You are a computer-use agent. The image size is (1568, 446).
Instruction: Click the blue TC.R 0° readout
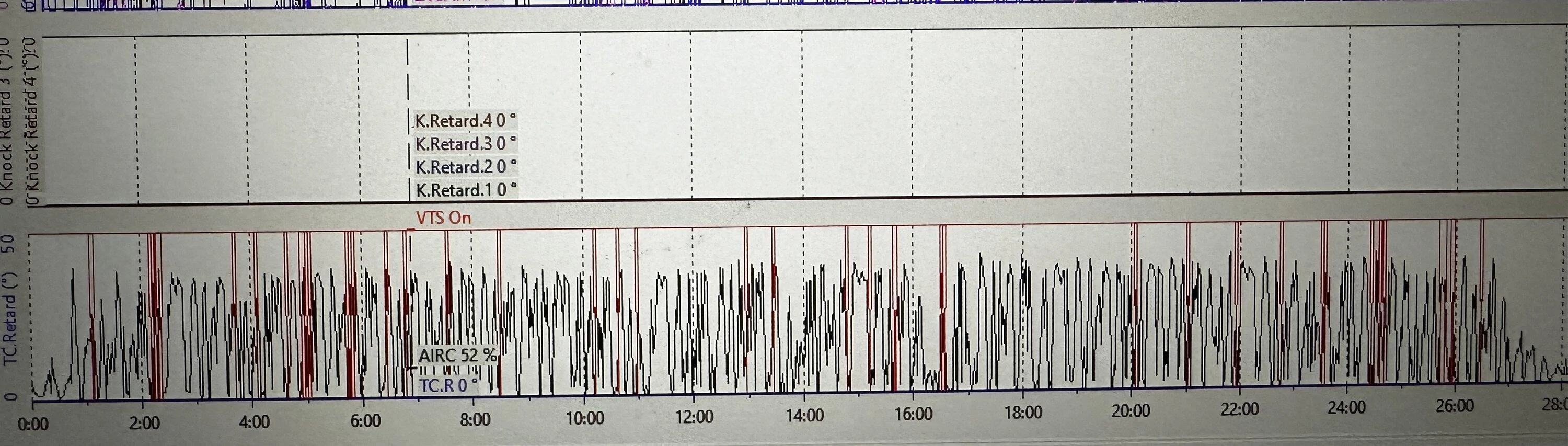[x=448, y=385]
